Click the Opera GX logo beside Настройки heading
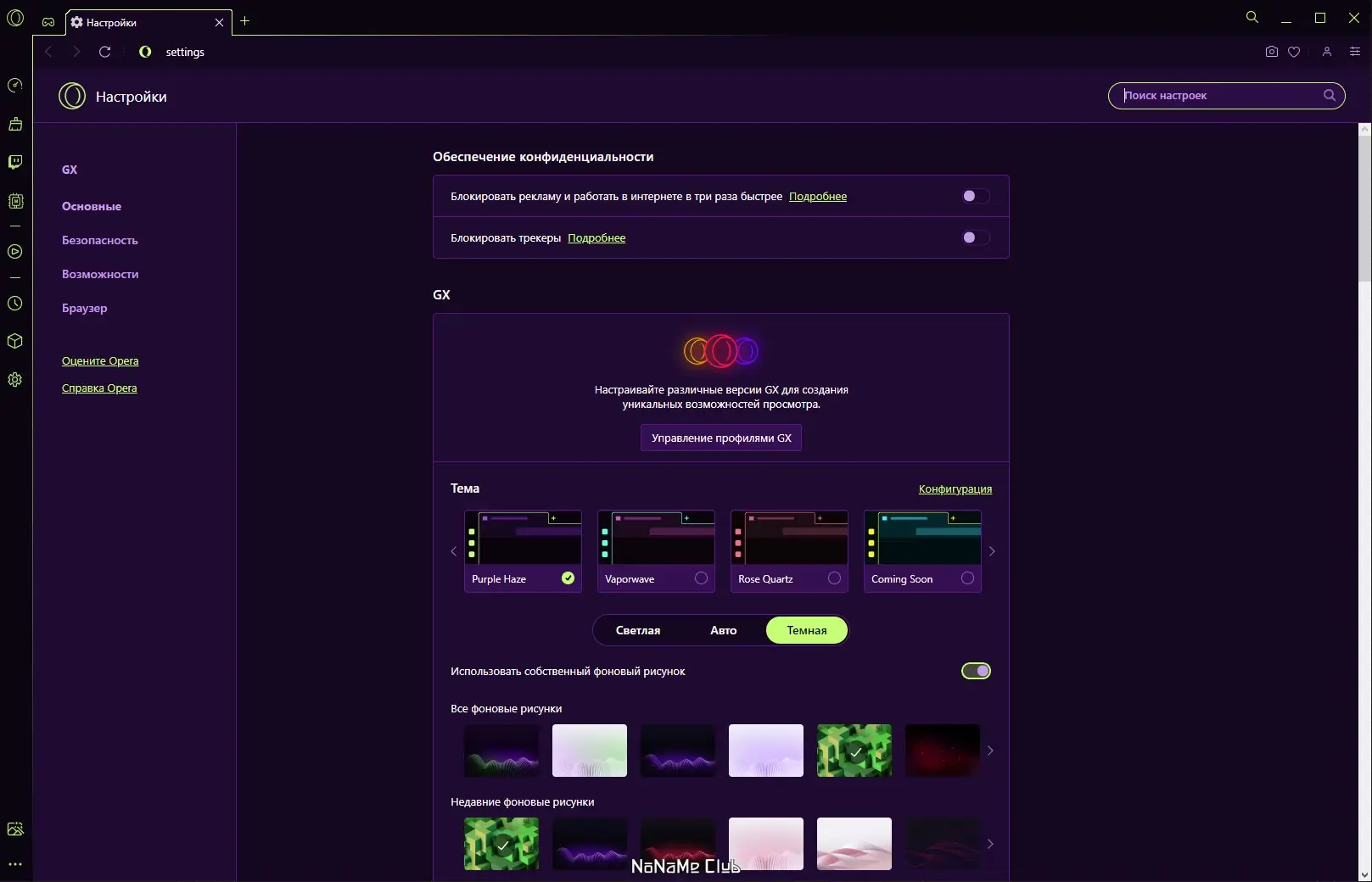Screen dimensions: 1372x882 72,96
